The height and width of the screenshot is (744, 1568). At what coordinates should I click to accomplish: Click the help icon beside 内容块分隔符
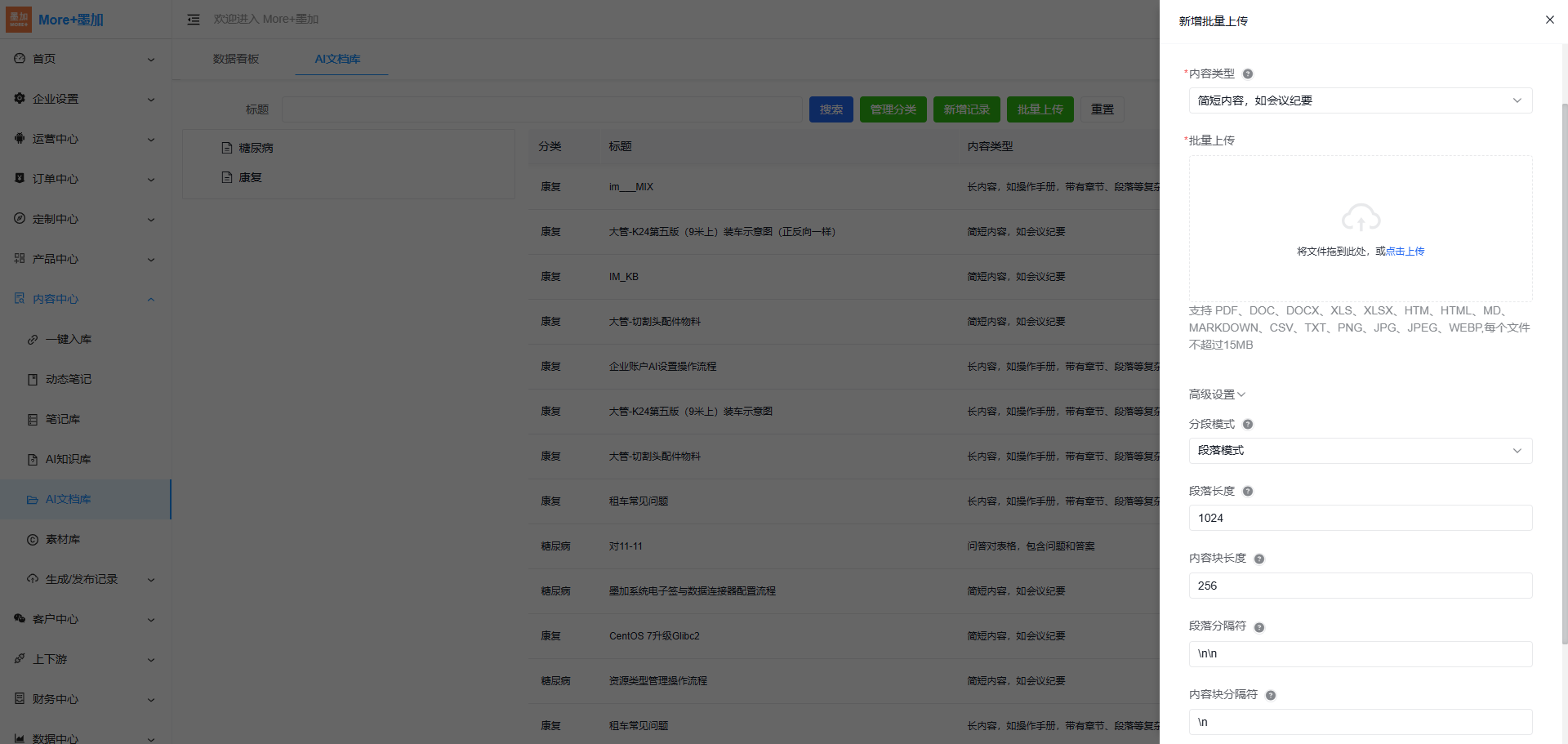(x=1271, y=696)
